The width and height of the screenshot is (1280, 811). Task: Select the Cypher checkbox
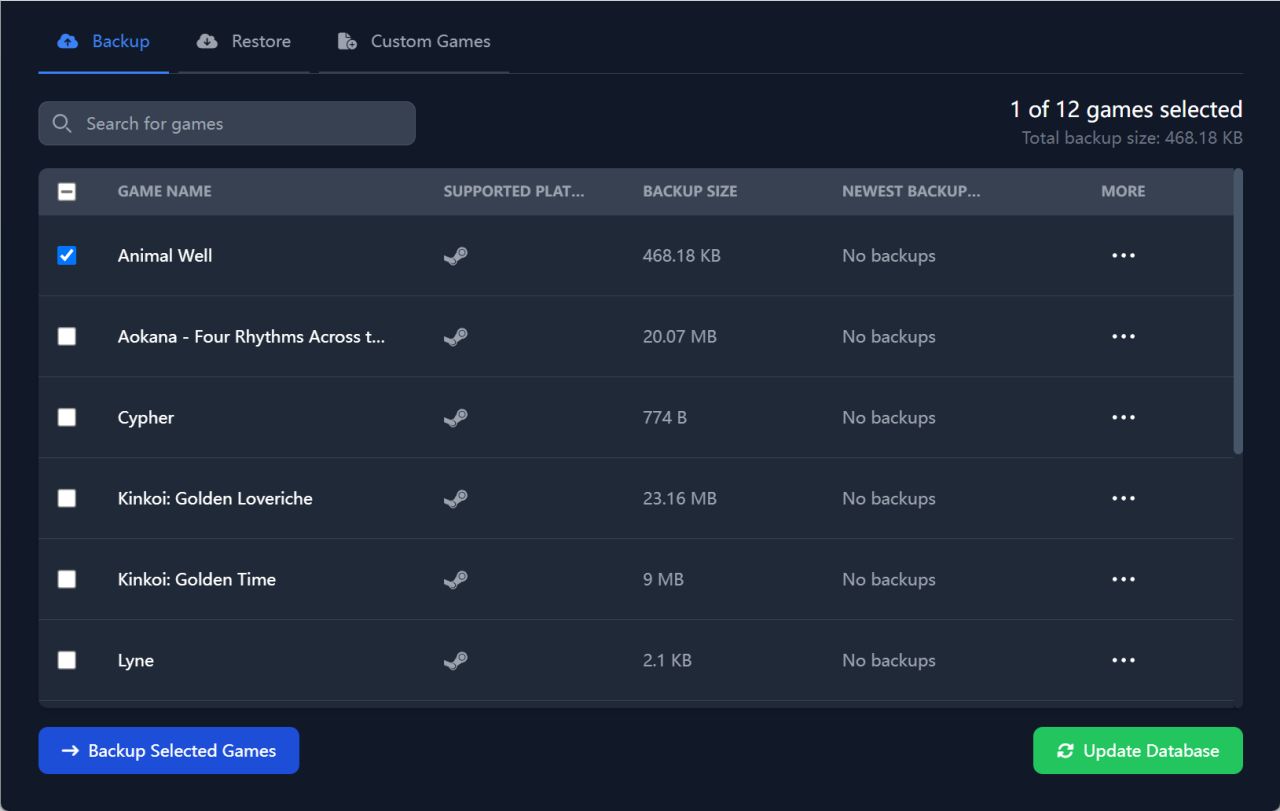tap(67, 418)
